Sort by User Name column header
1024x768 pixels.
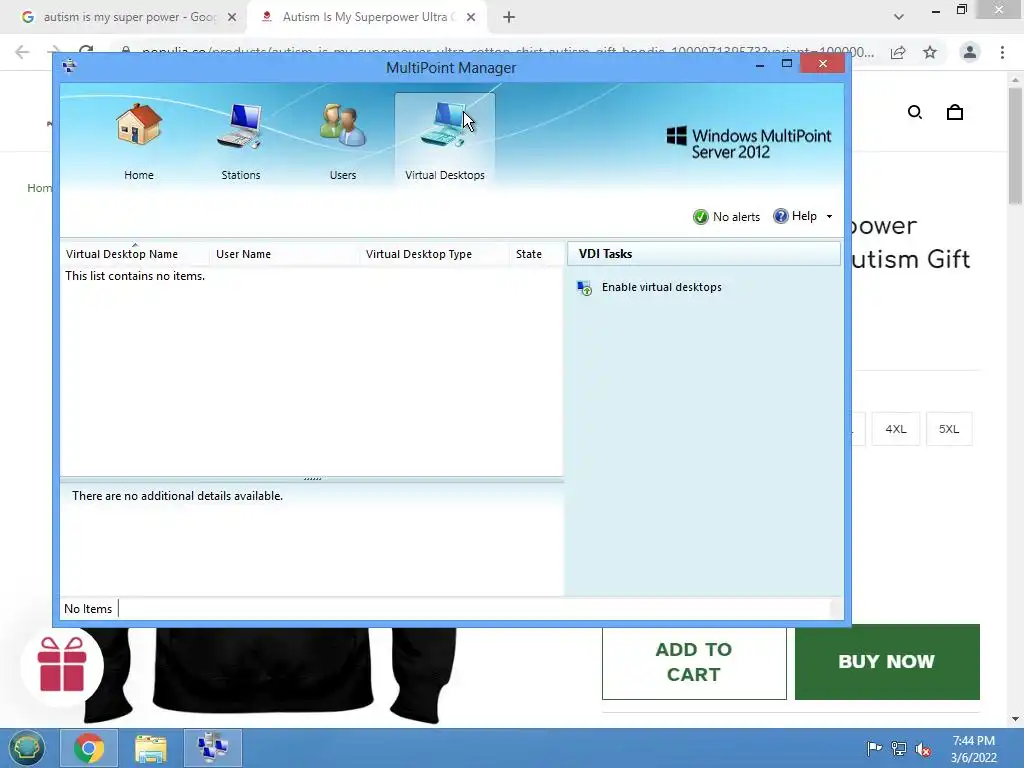pos(284,254)
